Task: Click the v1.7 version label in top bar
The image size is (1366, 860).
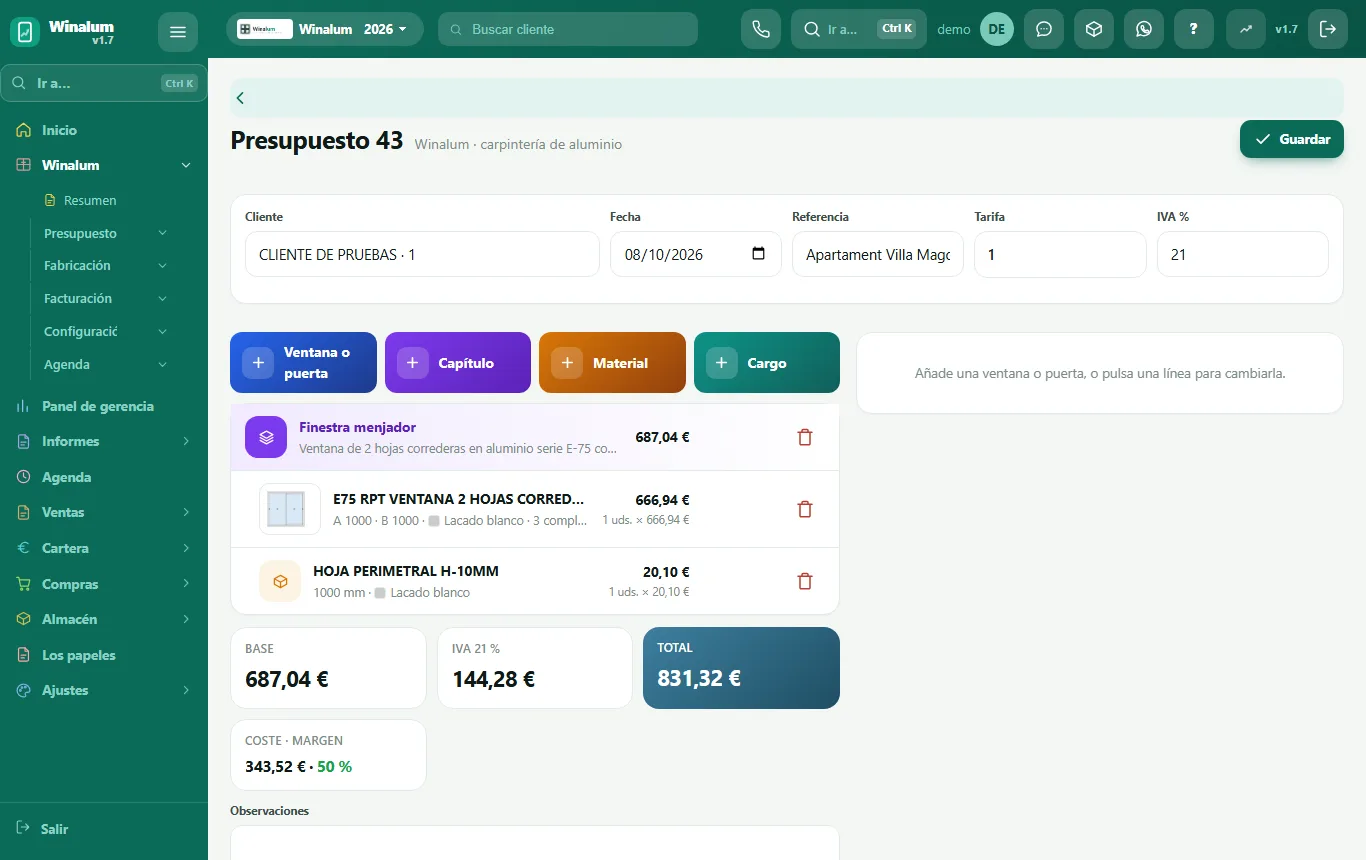Action: click(1286, 29)
